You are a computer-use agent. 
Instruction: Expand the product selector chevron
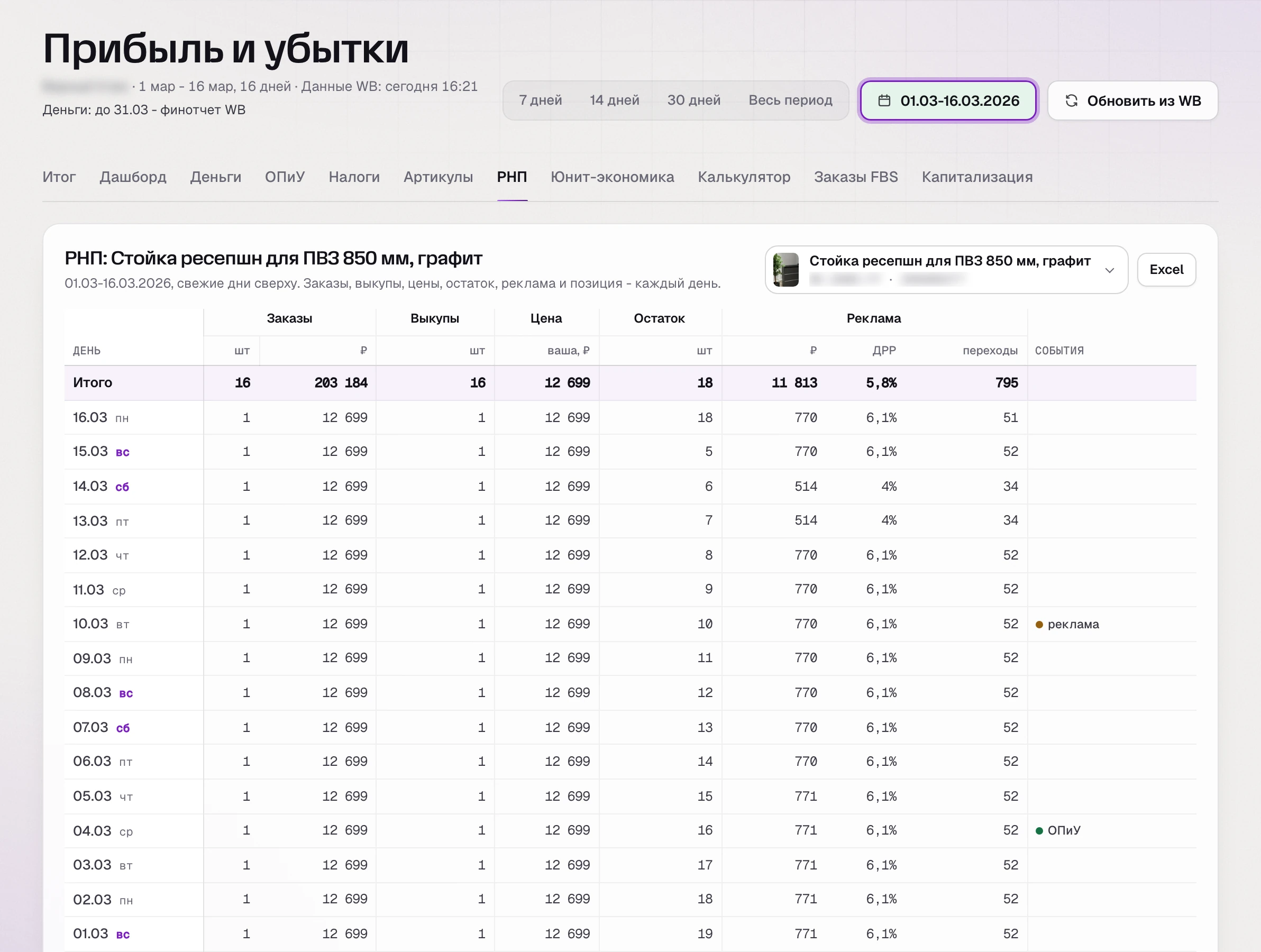click(x=1109, y=270)
